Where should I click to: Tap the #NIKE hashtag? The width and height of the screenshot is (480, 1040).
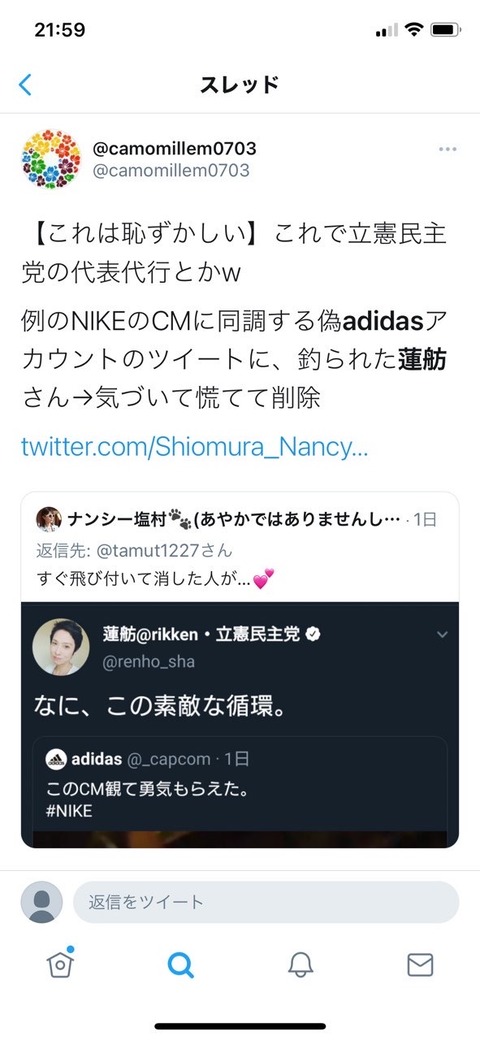click(x=69, y=811)
